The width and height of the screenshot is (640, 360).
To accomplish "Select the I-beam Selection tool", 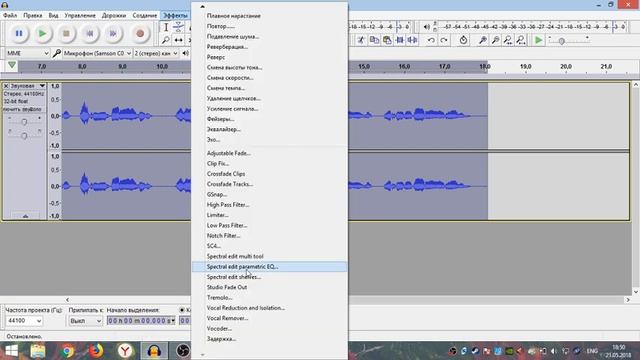I will 166,27.
